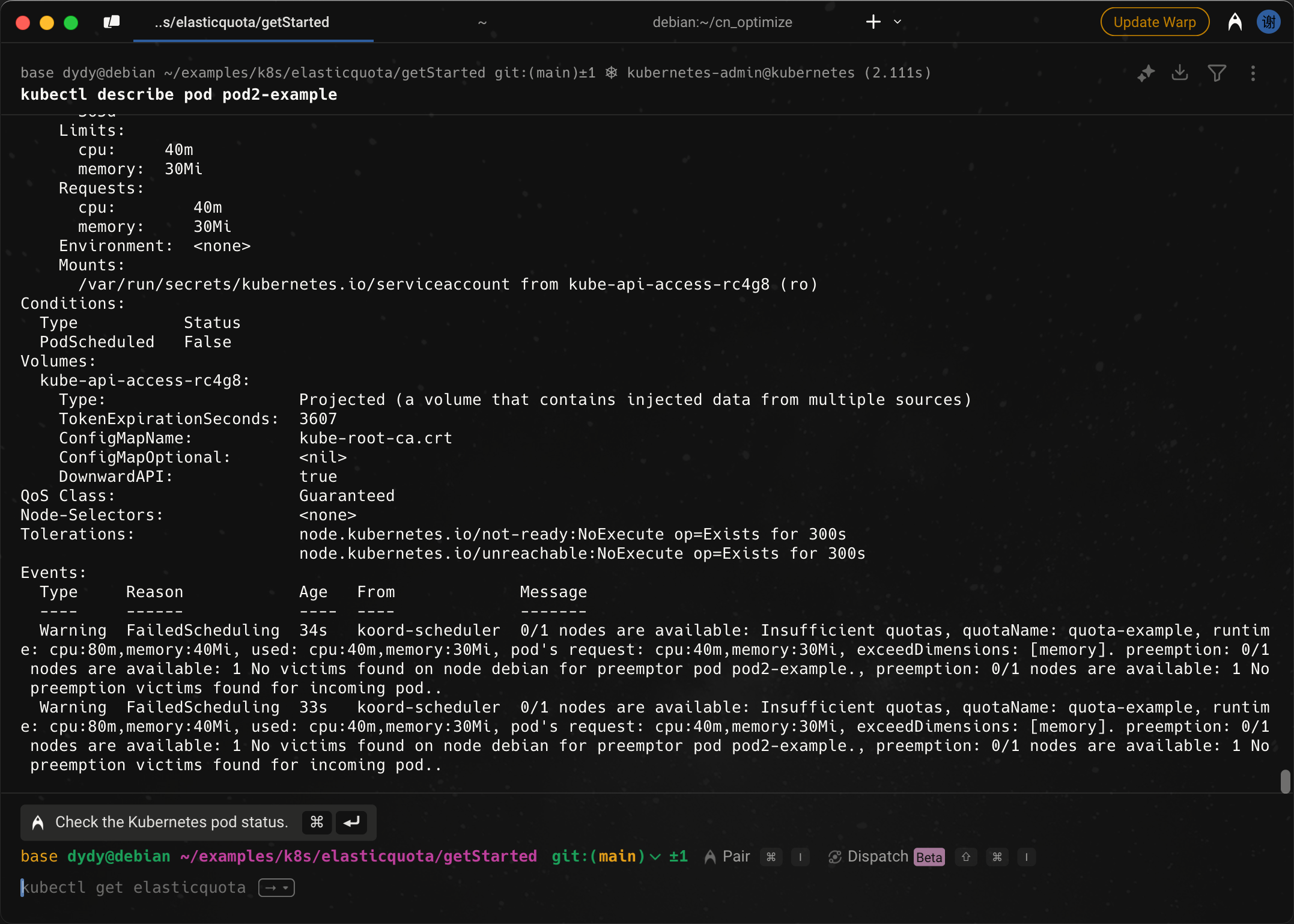1294x924 pixels.
Task: Open the Warp Drive panel icon
Action: (x=111, y=22)
